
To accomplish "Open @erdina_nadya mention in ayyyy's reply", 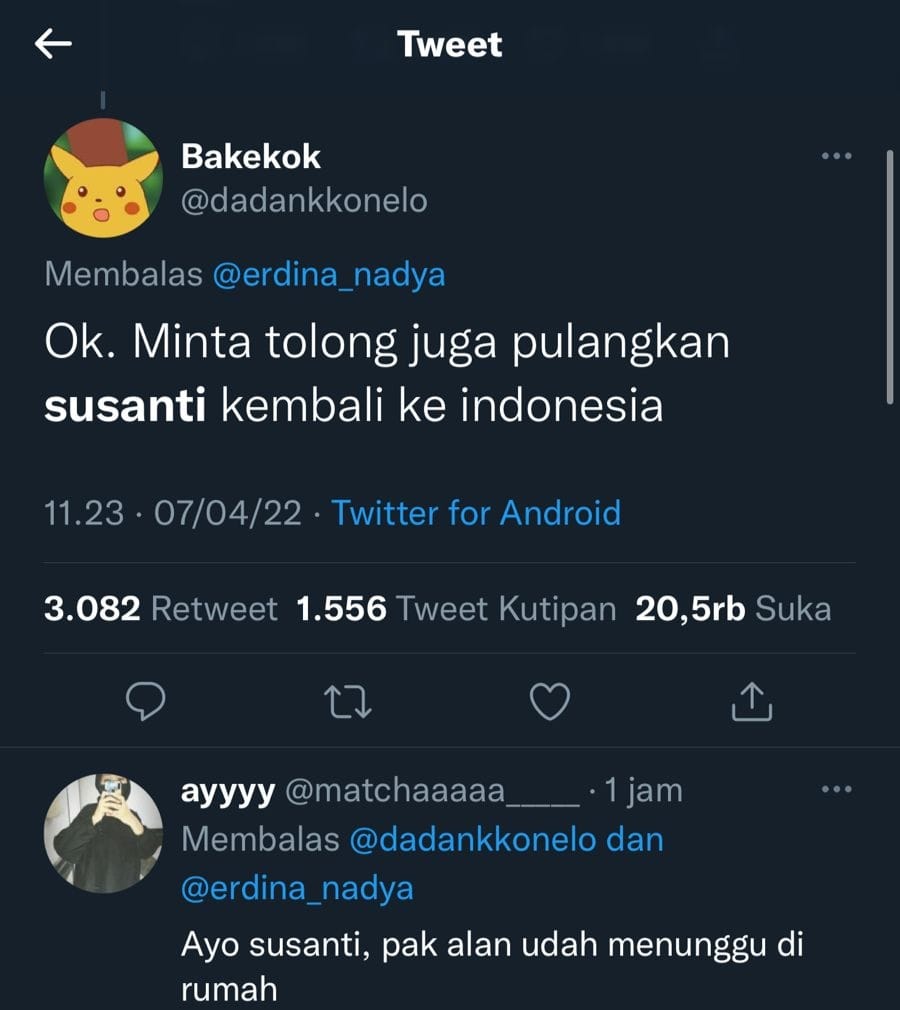I will point(297,888).
